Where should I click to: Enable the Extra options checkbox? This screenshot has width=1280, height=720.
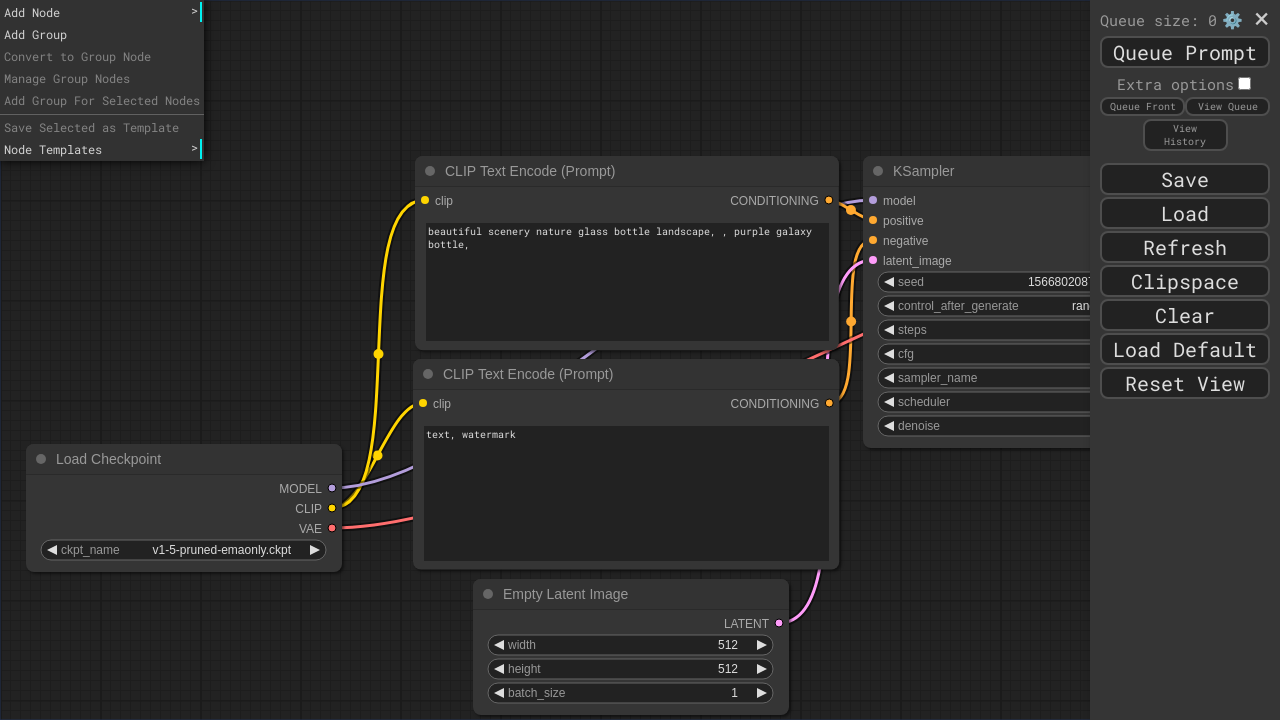1244,84
